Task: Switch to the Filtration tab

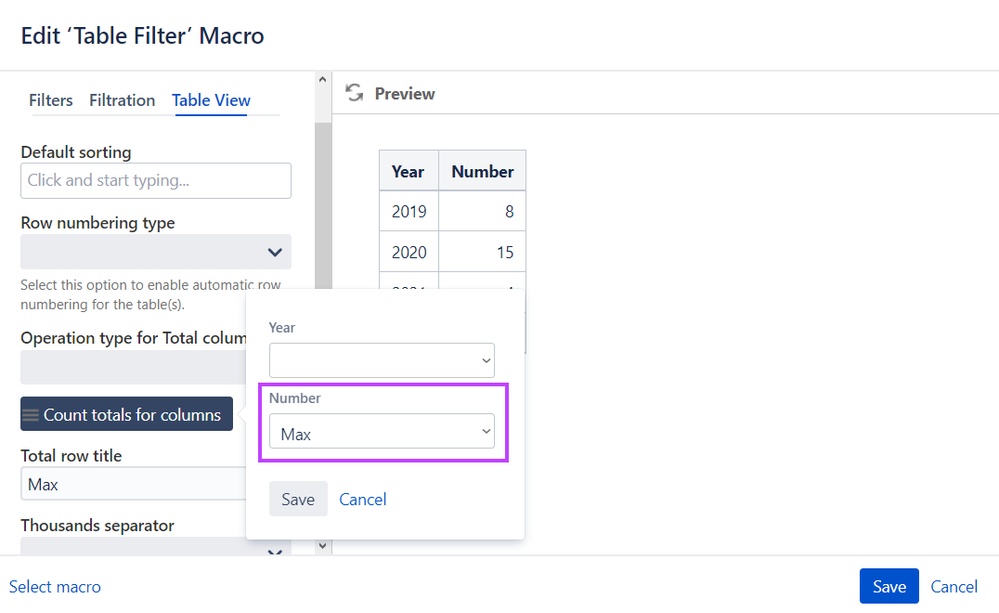Action: (x=122, y=100)
